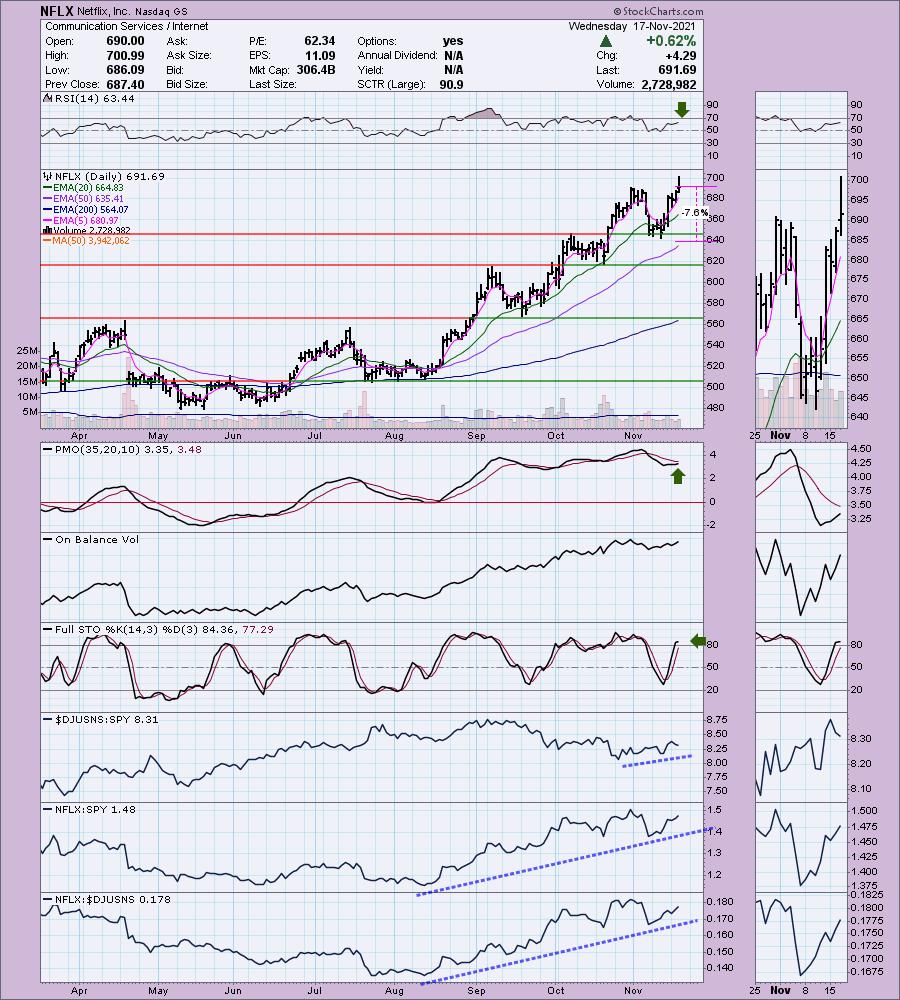
Task: Click the Options value yes
Action: pyautogui.click(x=453, y=41)
